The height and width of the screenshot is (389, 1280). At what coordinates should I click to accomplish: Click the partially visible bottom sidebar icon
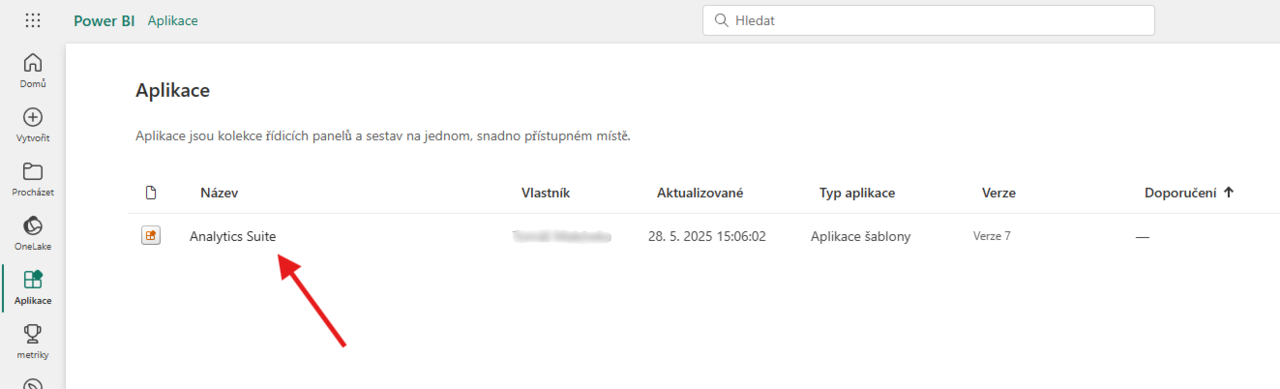[32, 383]
